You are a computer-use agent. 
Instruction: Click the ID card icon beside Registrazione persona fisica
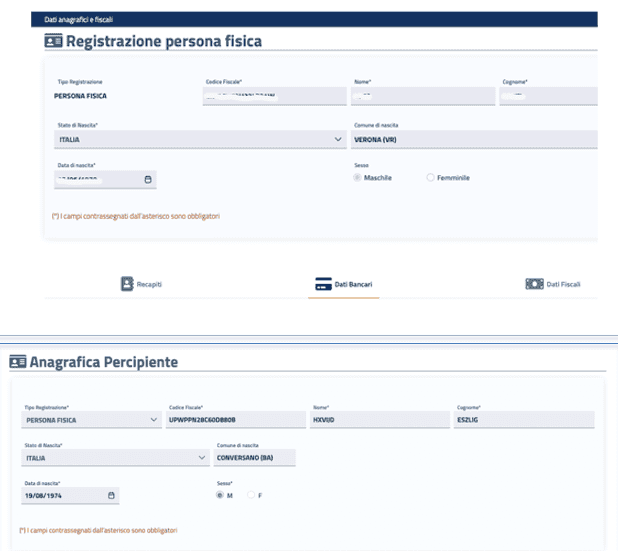pyautogui.click(x=53, y=41)
